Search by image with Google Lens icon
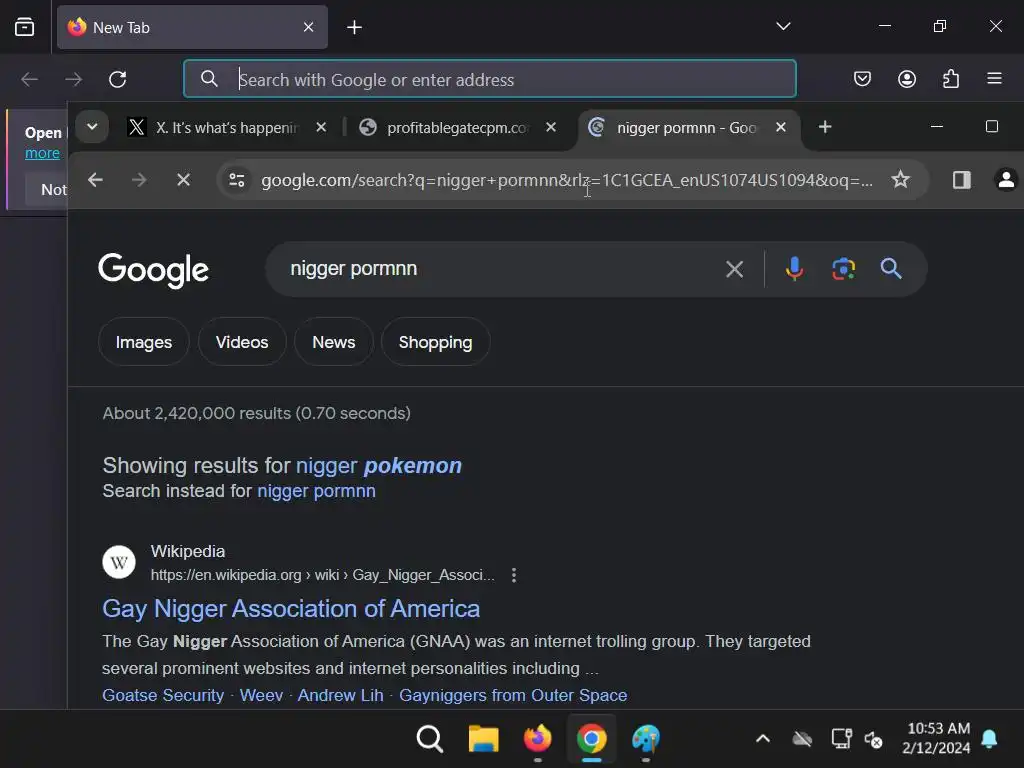The width and height of the screenshot is (1024, 768). coord(843,268)
